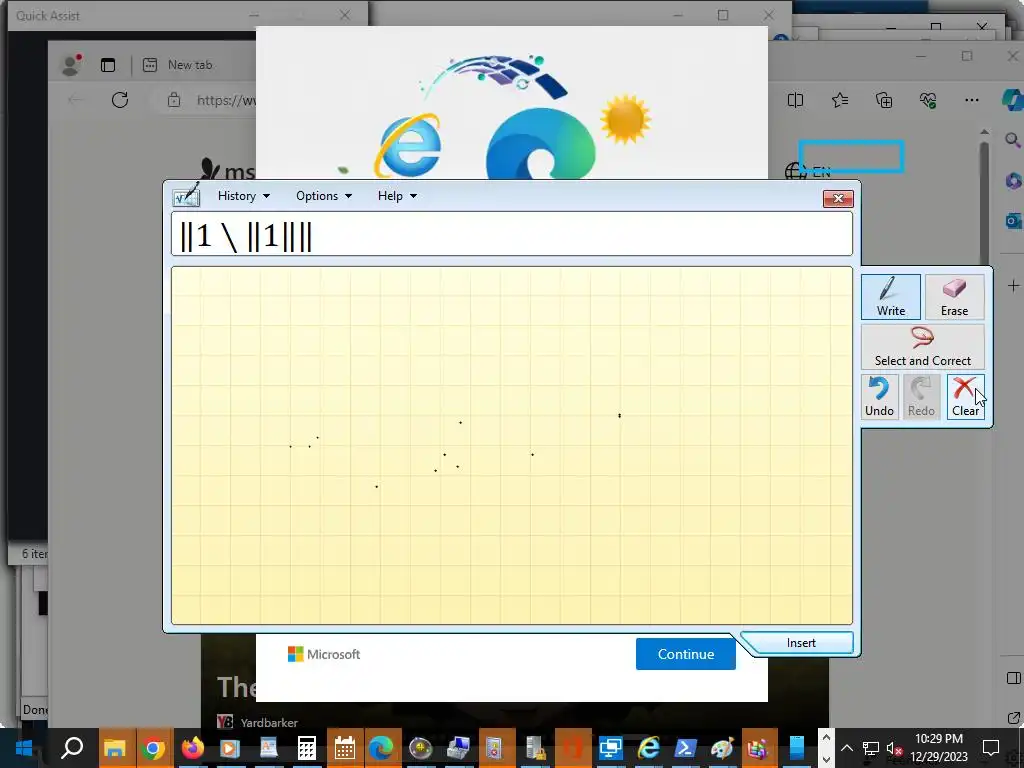1024x768 pixels.
Task: Open network status tray icon
Action: coord(871,748)
